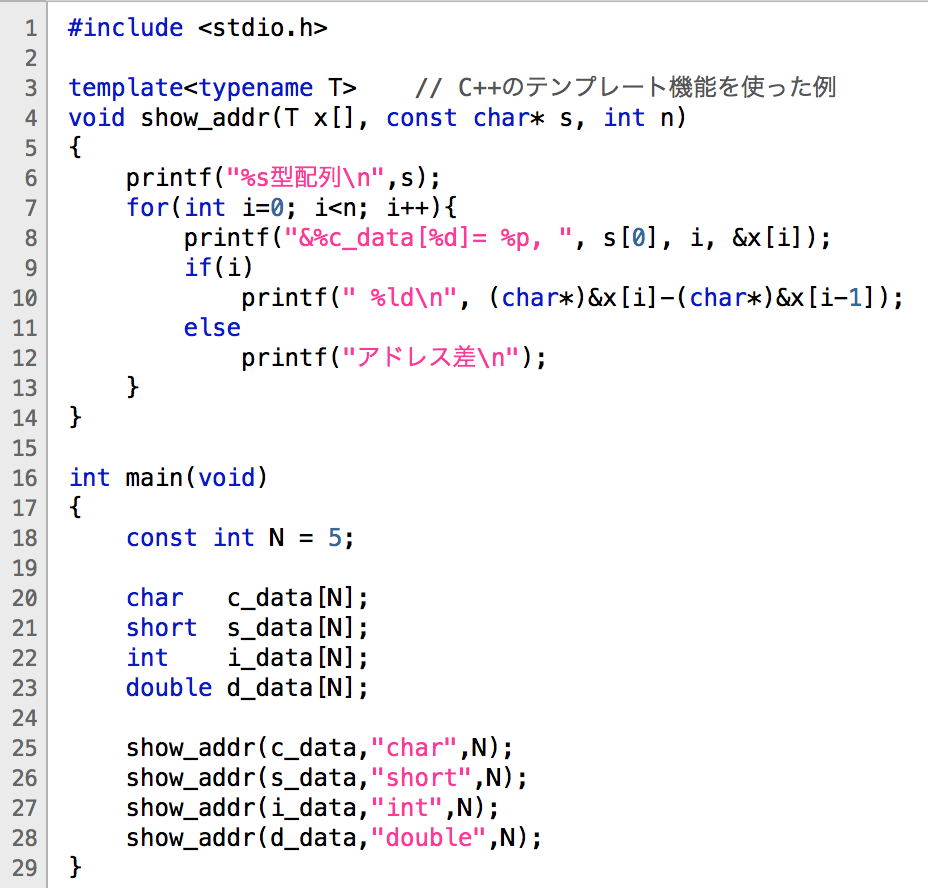Click the 'else' keyword on line 11
This screenshot has height=888, width=928.
point(212,328)
